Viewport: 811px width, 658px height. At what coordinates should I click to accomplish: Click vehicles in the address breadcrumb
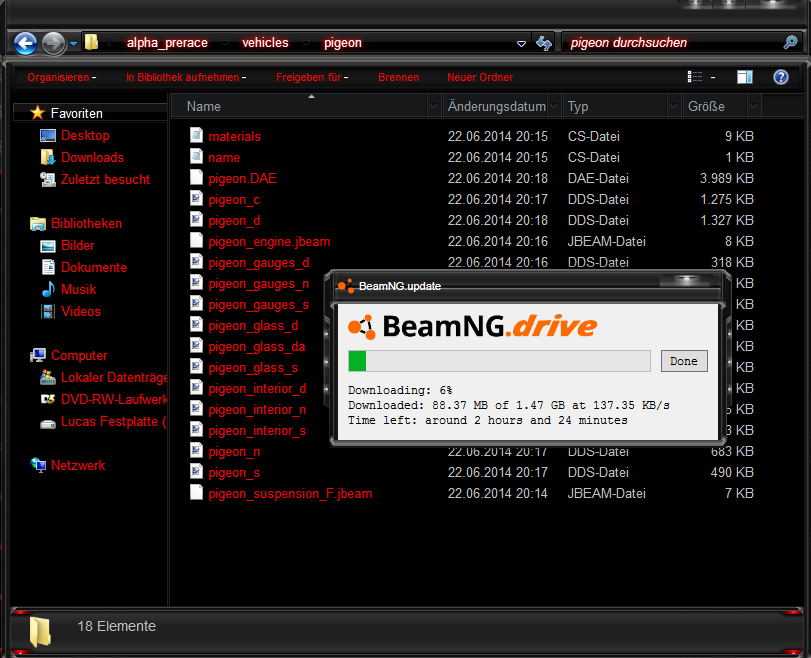tap(265, 43)
